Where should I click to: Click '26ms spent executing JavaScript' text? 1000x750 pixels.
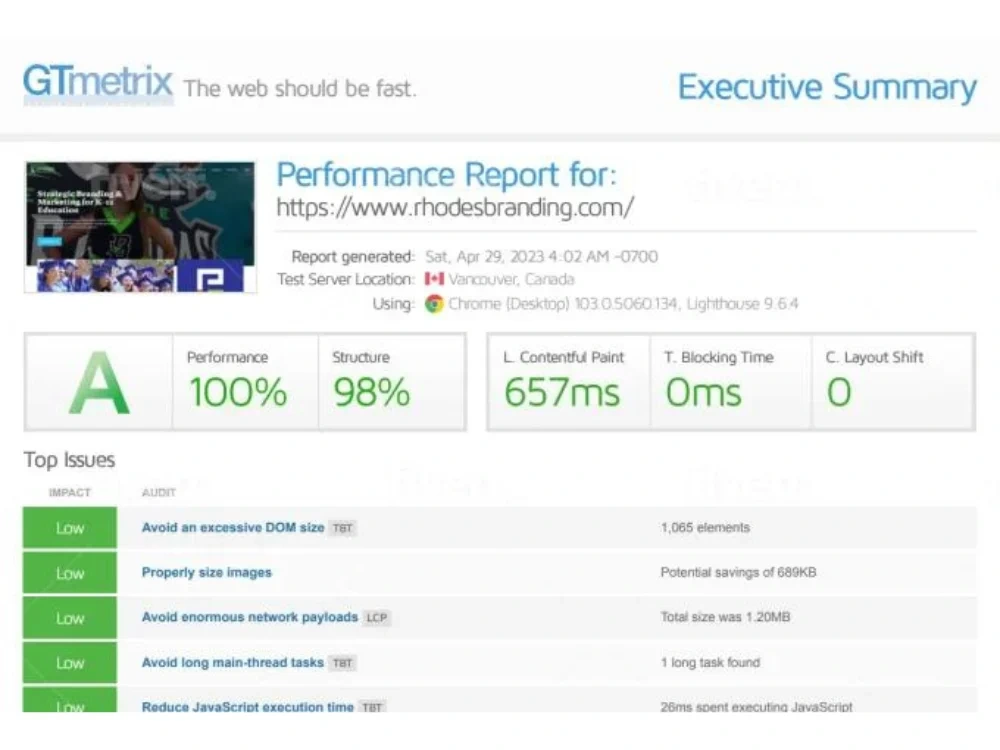click(756, 706)
